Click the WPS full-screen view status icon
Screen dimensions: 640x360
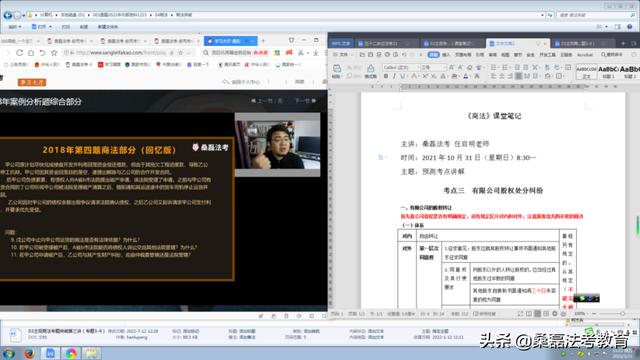[520, 313]
